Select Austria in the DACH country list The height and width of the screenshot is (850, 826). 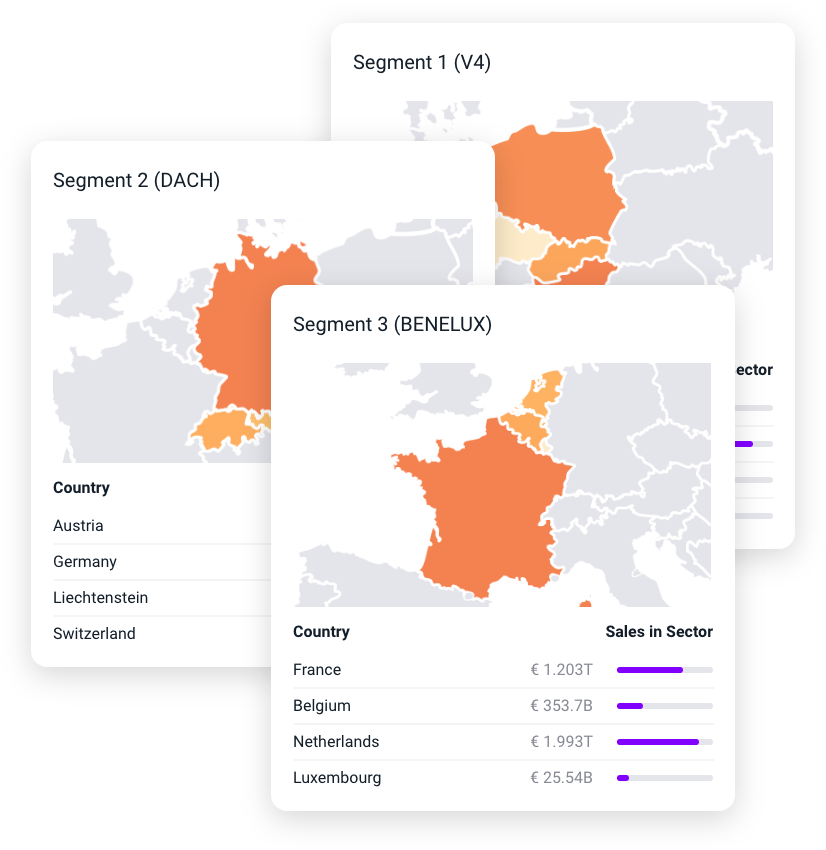[78, 526]
